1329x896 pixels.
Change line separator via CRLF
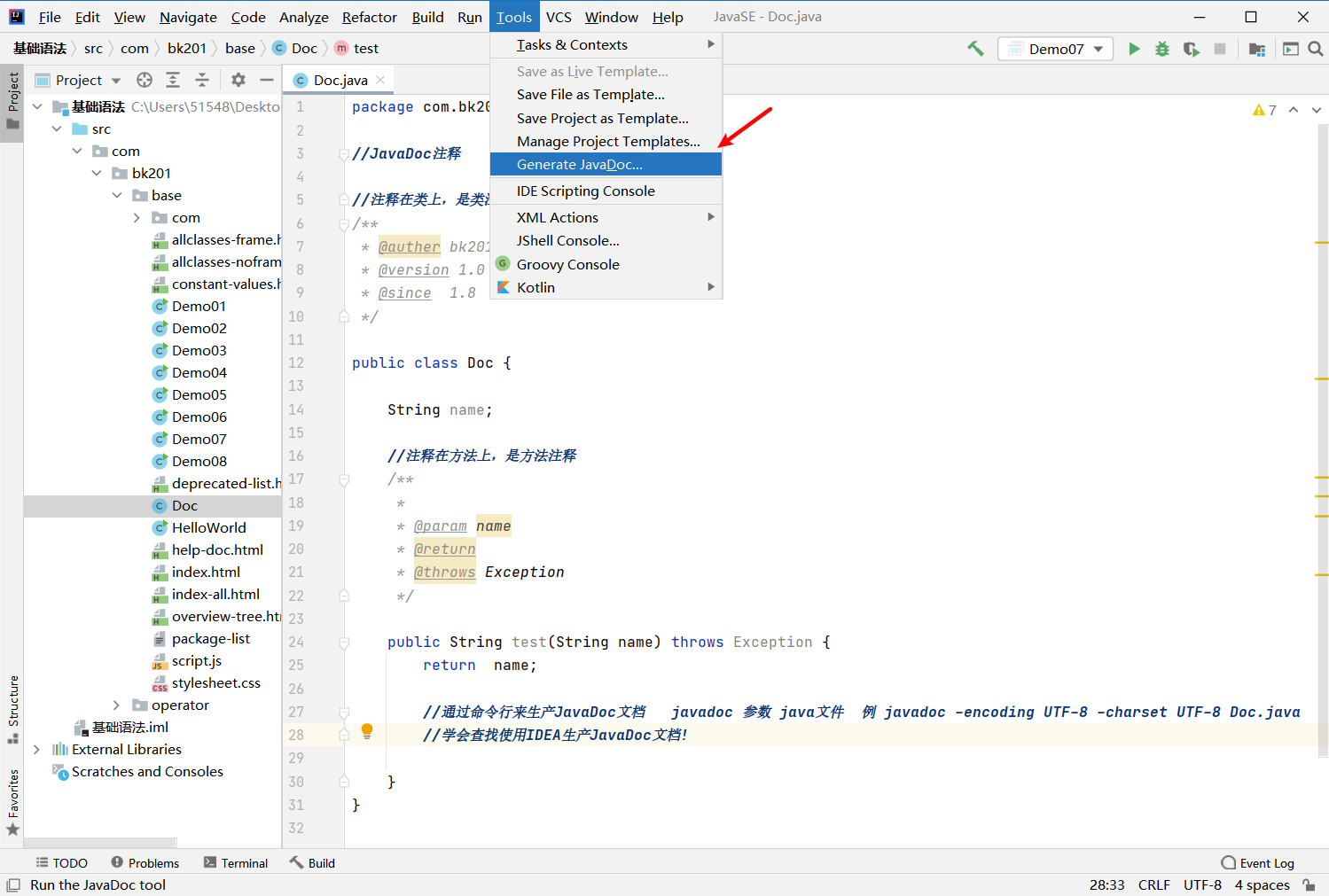1154,884
